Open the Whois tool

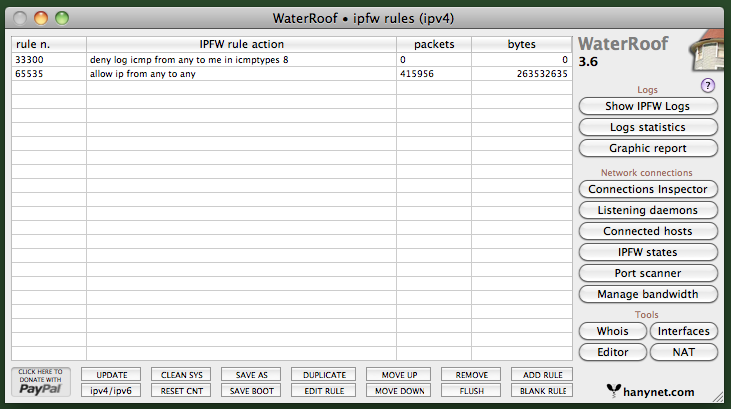[x=611, y=331]
